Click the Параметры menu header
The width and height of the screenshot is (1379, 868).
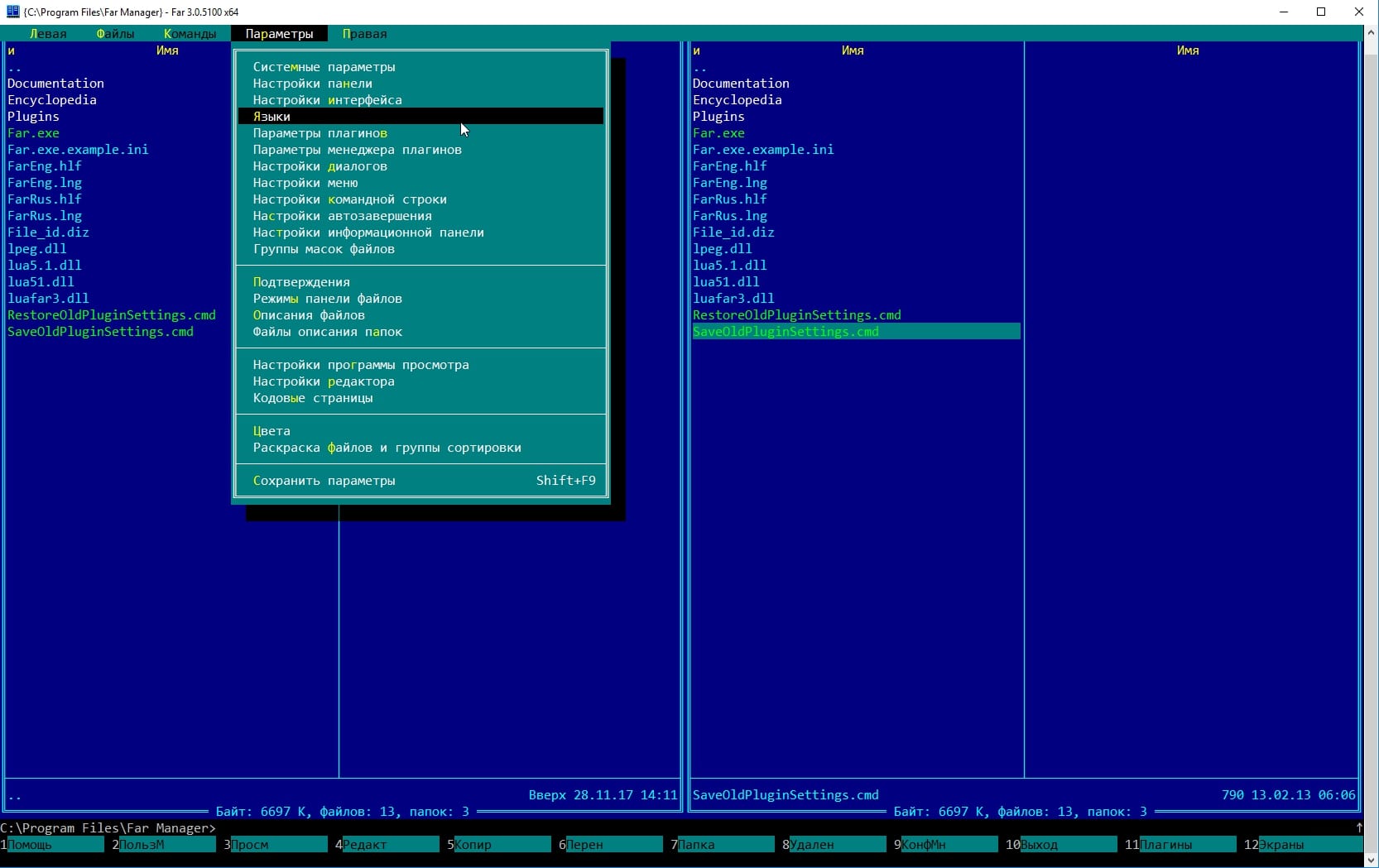click(x=279, y=34)
